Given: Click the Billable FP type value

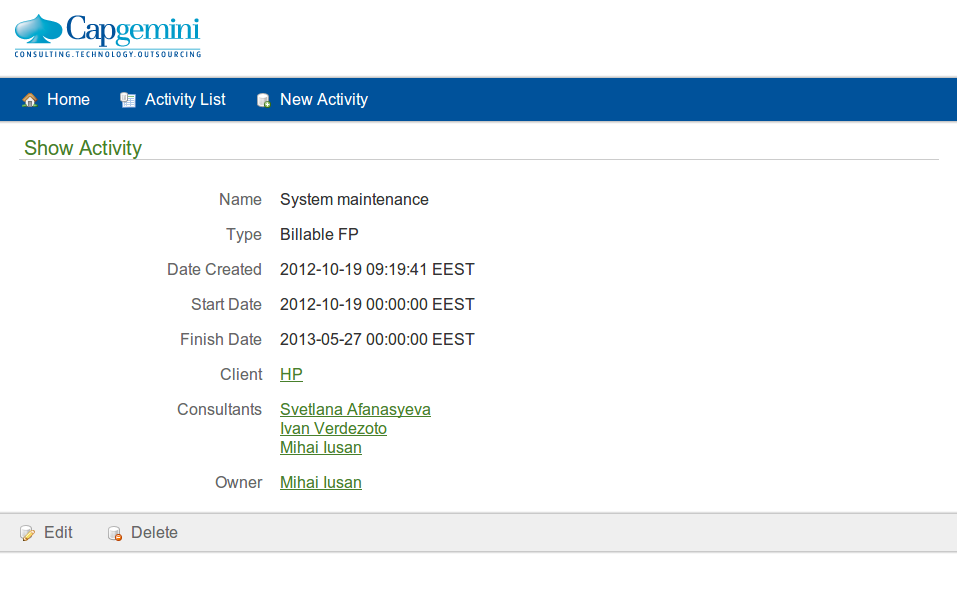Looking at the screenshot, I should [319, 235].
